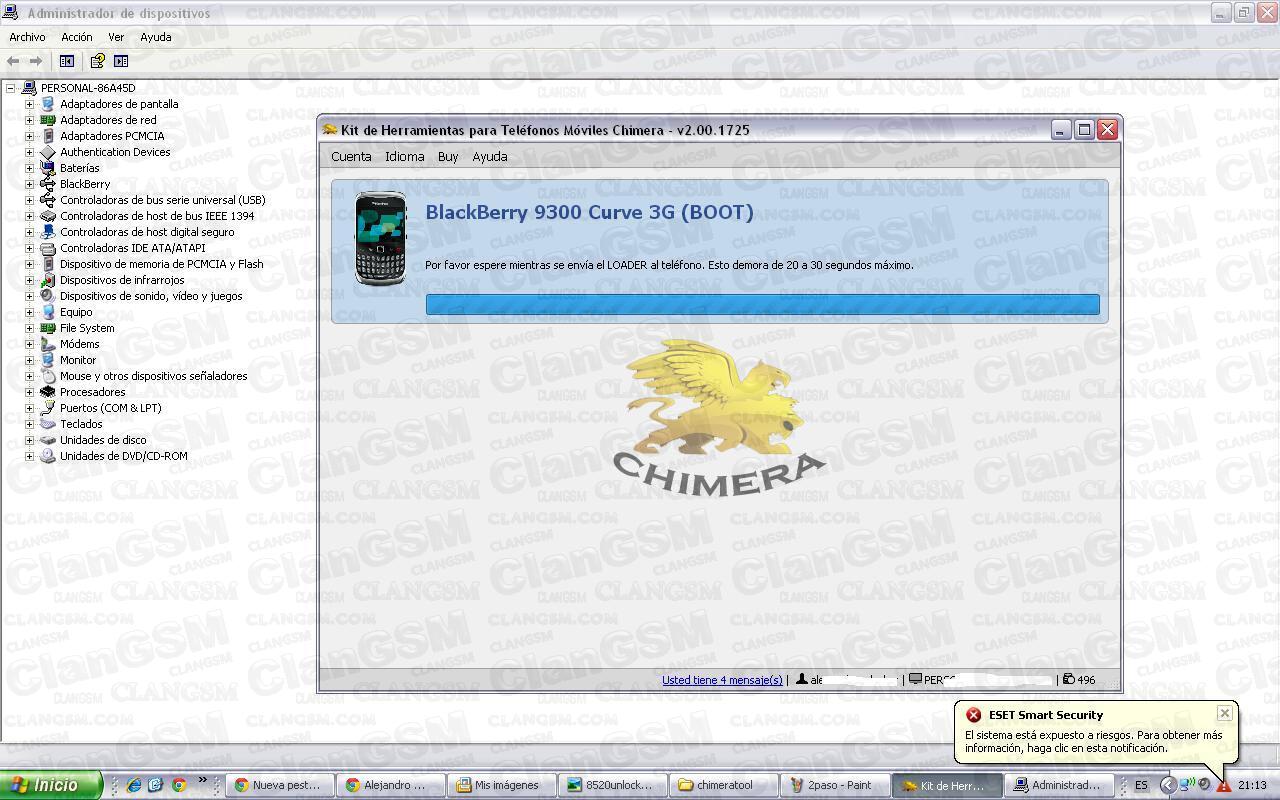Switch to the '2paso - Paint' taskbar button
Viewport: 1280px width, 800px height.
click(834, 785)
